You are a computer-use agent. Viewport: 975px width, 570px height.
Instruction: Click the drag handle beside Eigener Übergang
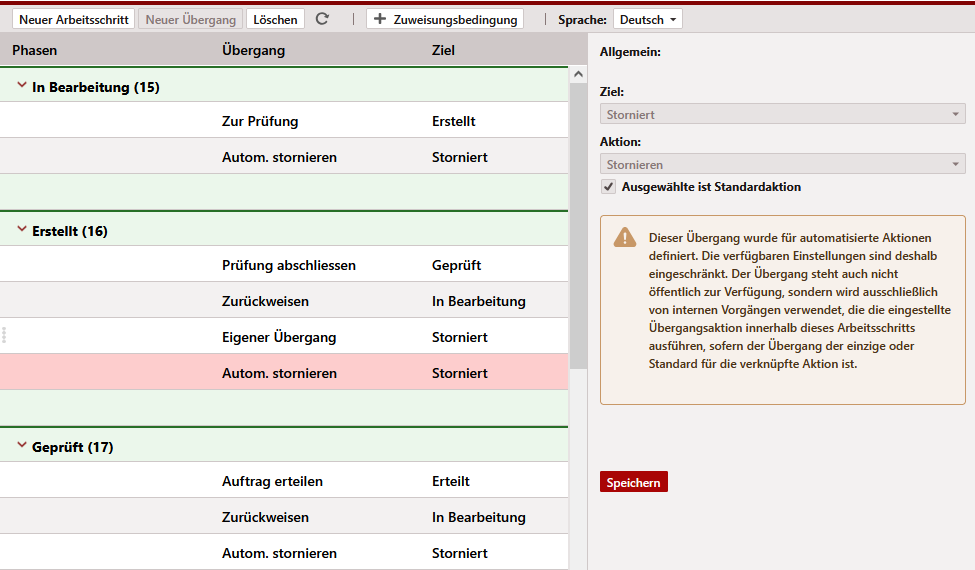[x=4, y=336]
